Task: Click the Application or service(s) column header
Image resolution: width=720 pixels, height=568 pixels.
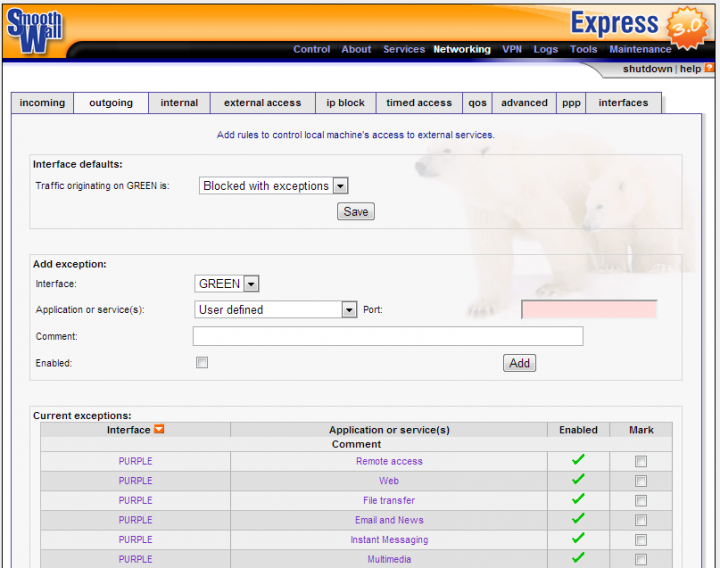Action: pos(389,430)
